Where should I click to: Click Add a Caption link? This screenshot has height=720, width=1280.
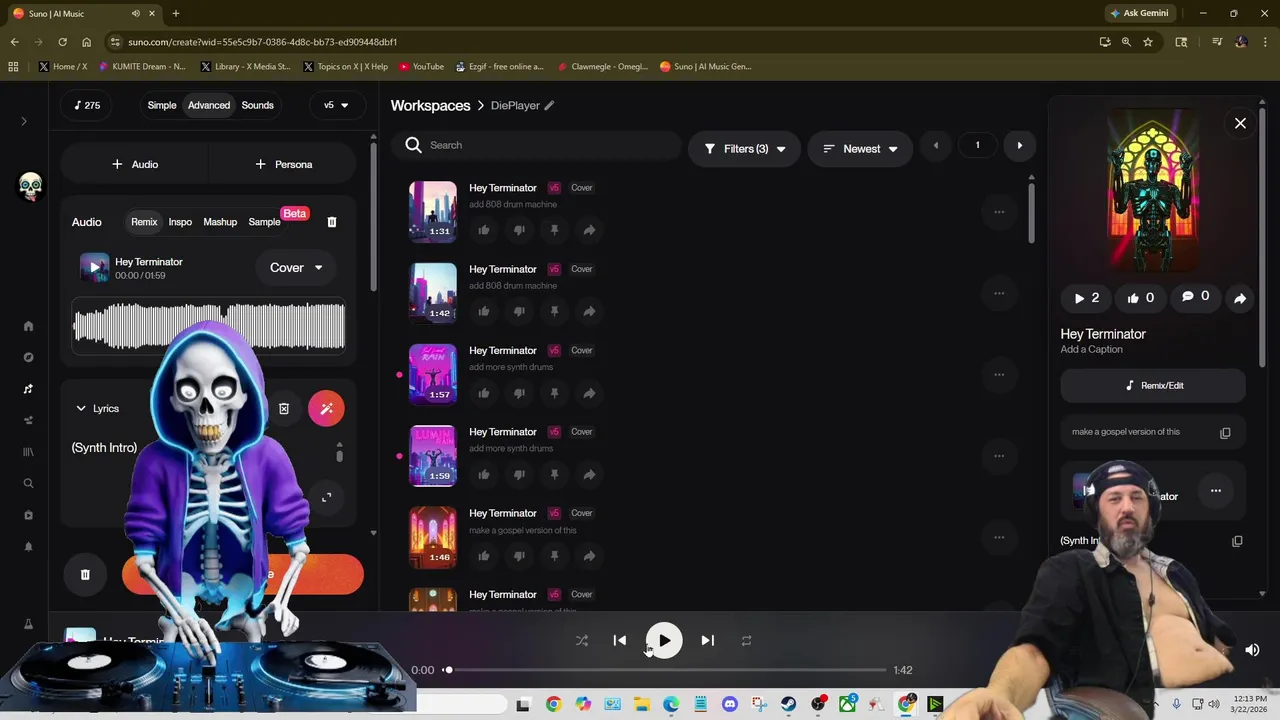coord(1092,350)
